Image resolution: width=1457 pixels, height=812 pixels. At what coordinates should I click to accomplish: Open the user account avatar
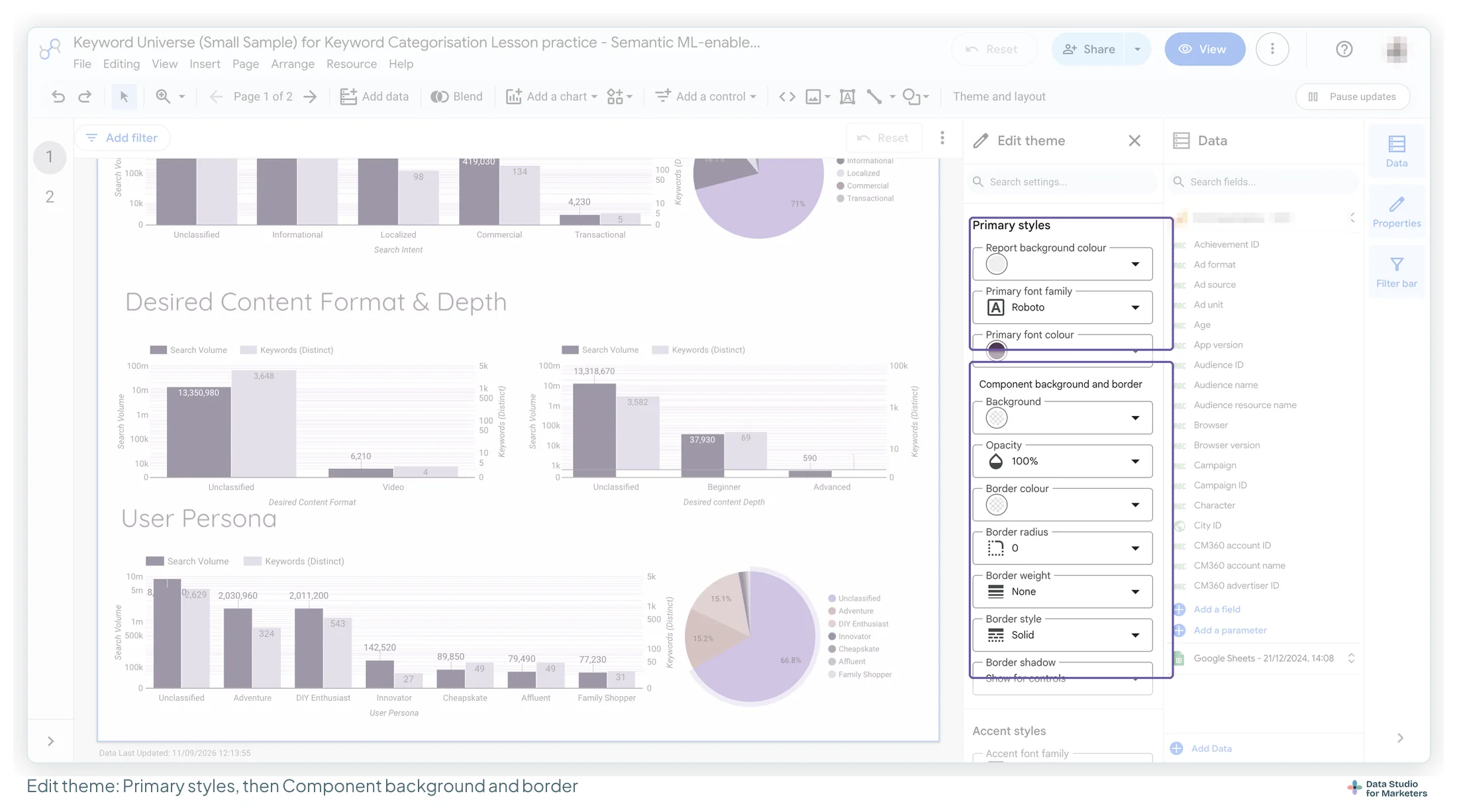click(1397, 49)
